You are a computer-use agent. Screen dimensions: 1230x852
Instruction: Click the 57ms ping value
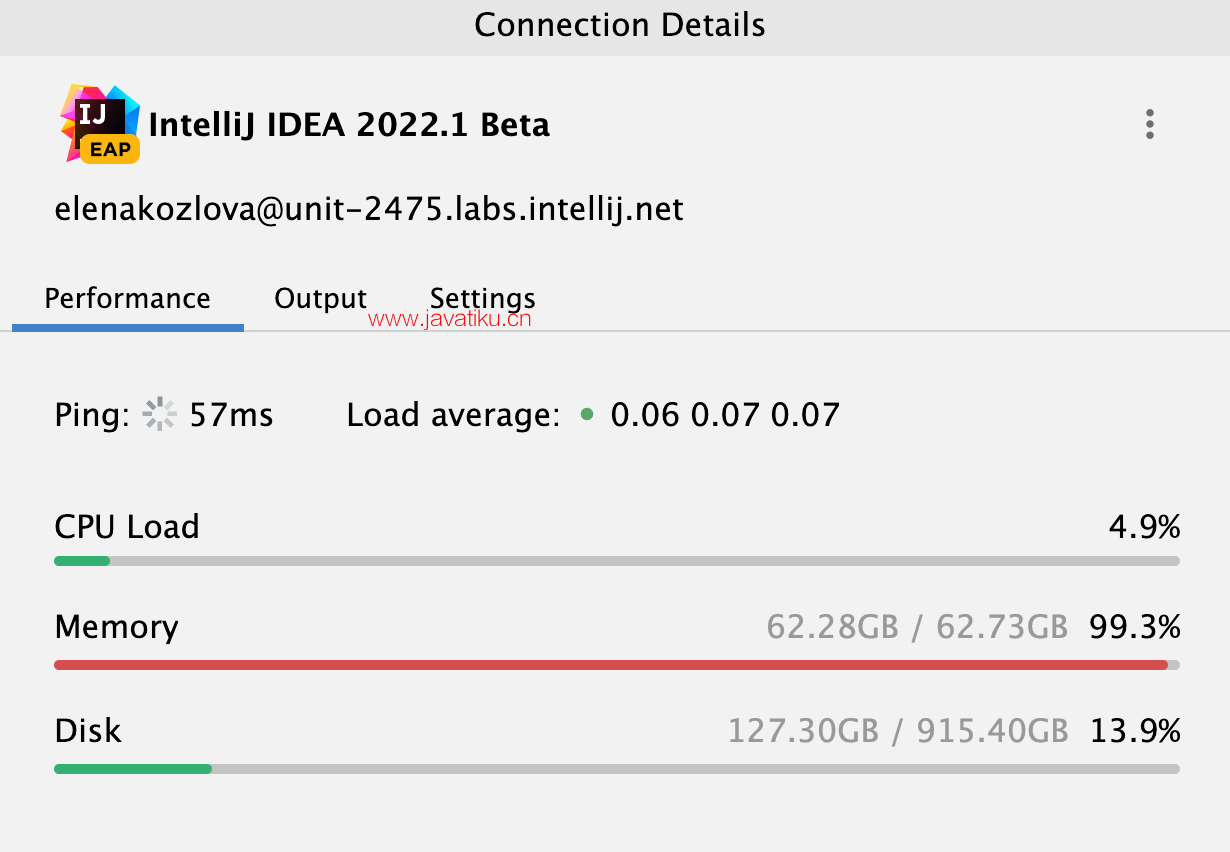coord(231,414)
